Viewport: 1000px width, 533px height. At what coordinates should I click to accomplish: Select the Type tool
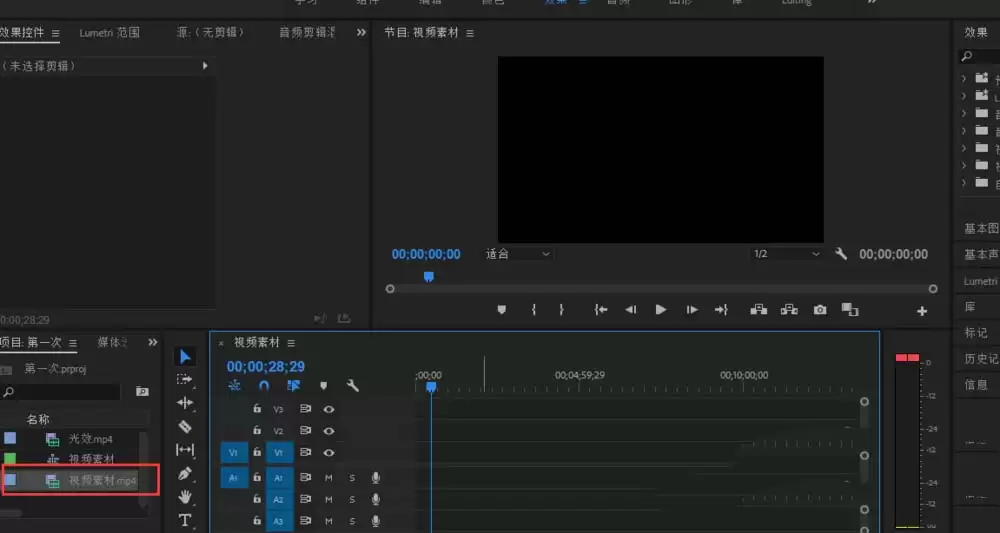pyautogui.click(x=185, y=520)
